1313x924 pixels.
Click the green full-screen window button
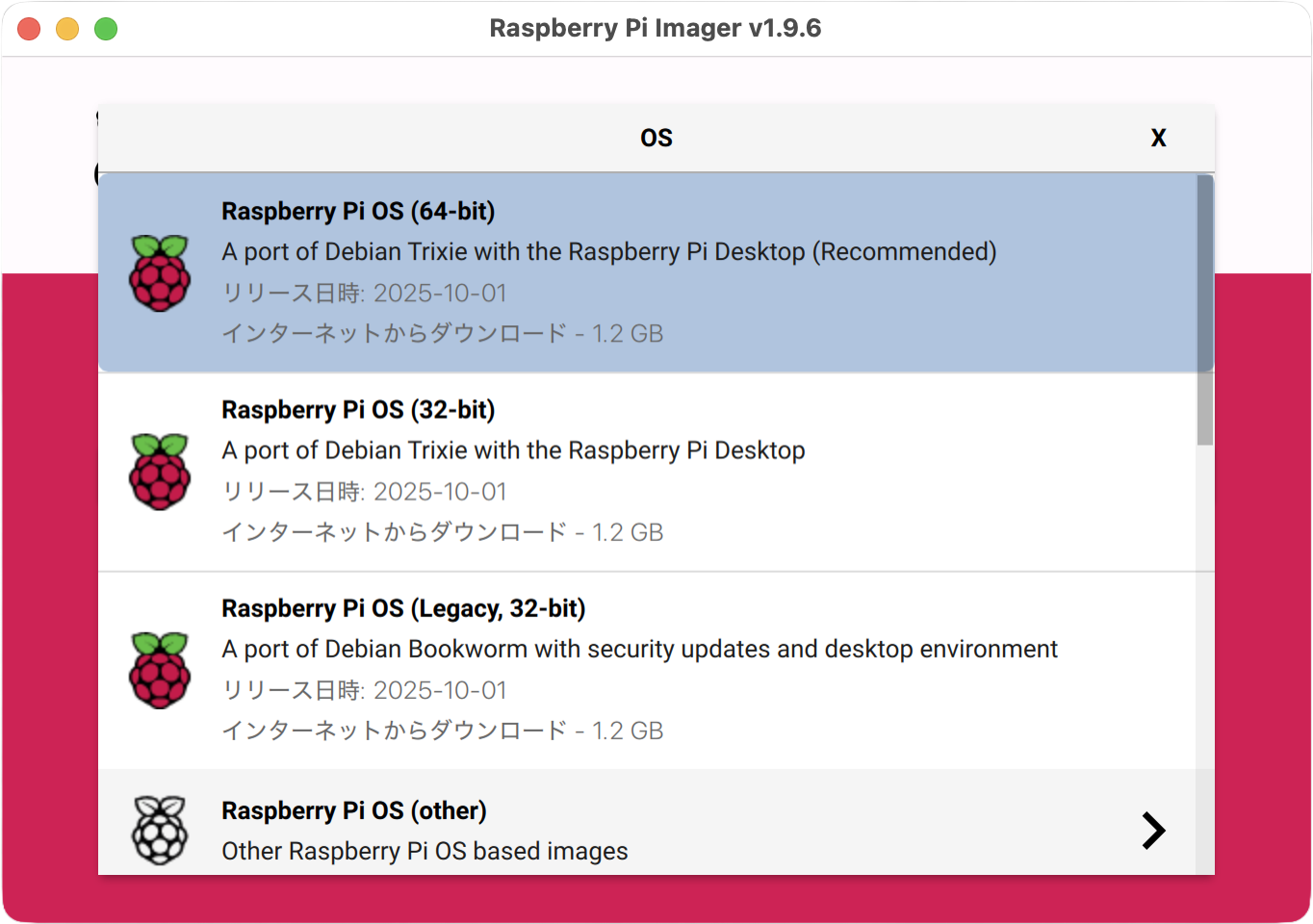106,29
